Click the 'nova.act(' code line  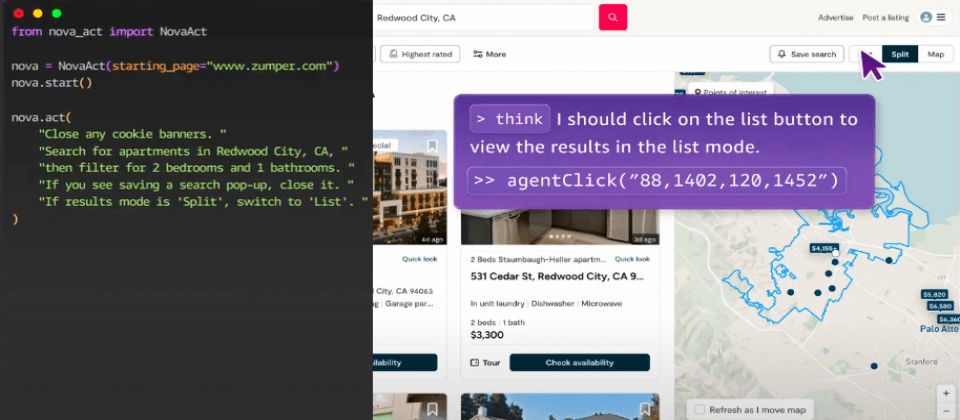point(41,116)
